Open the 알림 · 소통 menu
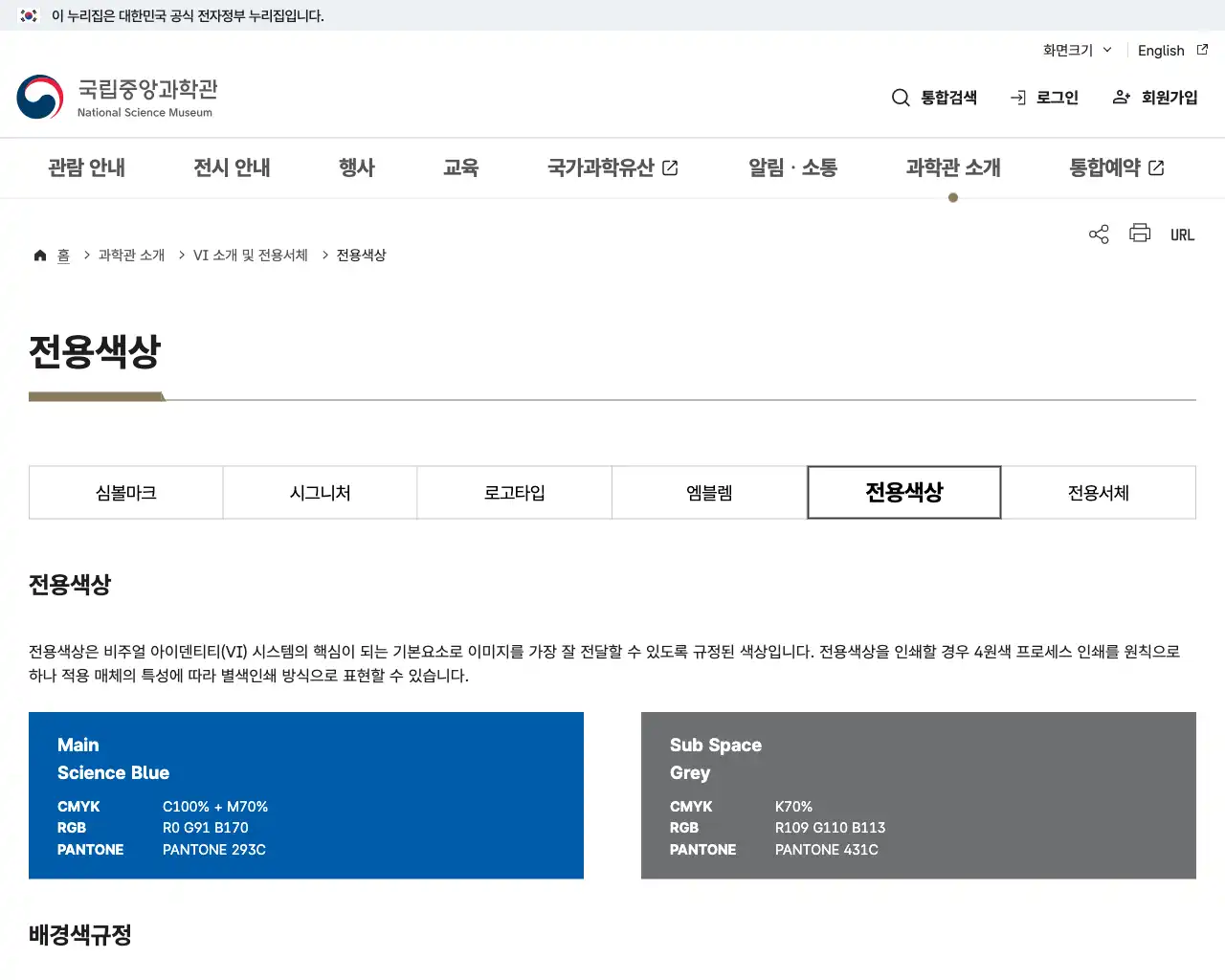The height and width of the screenshot is (980, 1225). coord(792,167)
